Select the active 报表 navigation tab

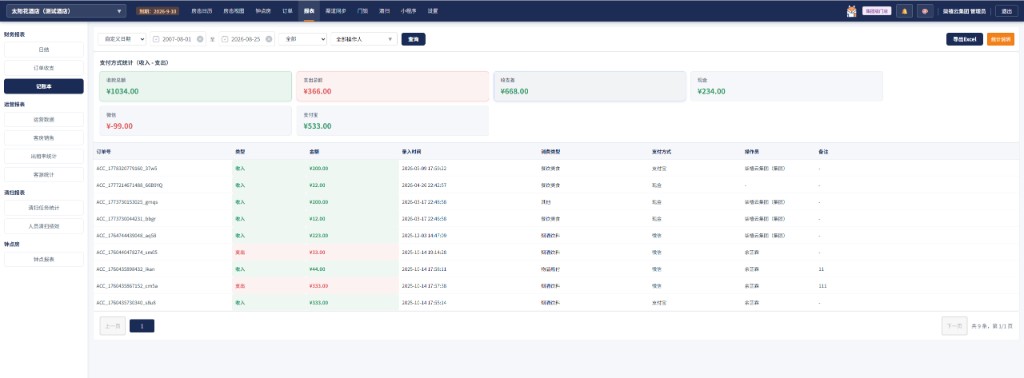pos(309,11)
